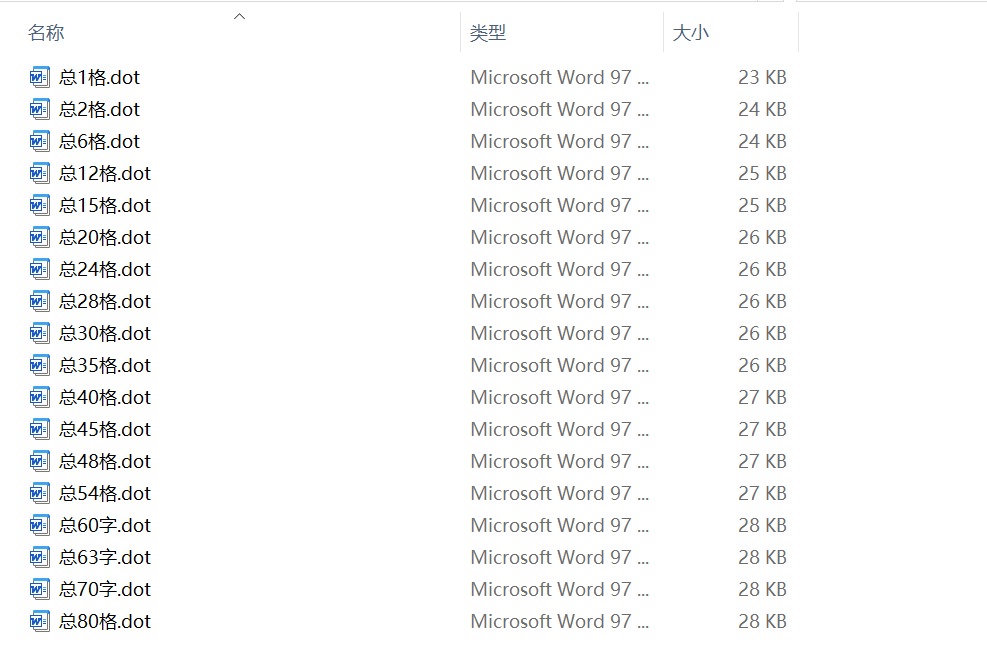This screenshot has height=650, width=987.
Task: Click the size cell of 总45格.dot
Action: pyautogui.click(x=762, y=430)
